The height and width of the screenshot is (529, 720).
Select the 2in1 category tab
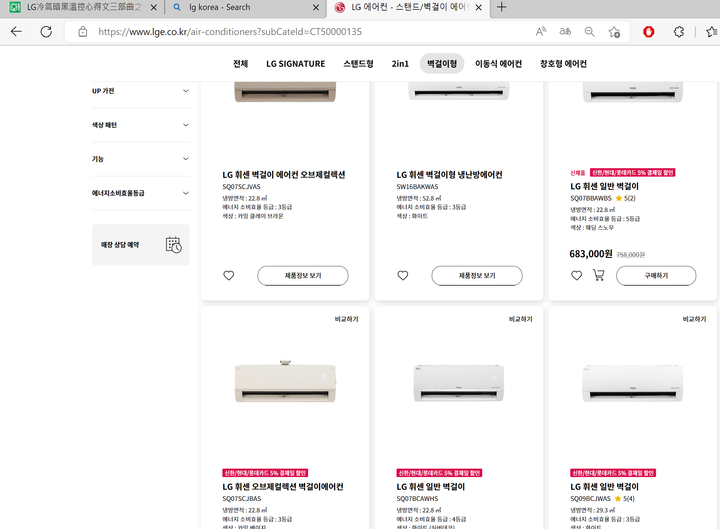400,64
